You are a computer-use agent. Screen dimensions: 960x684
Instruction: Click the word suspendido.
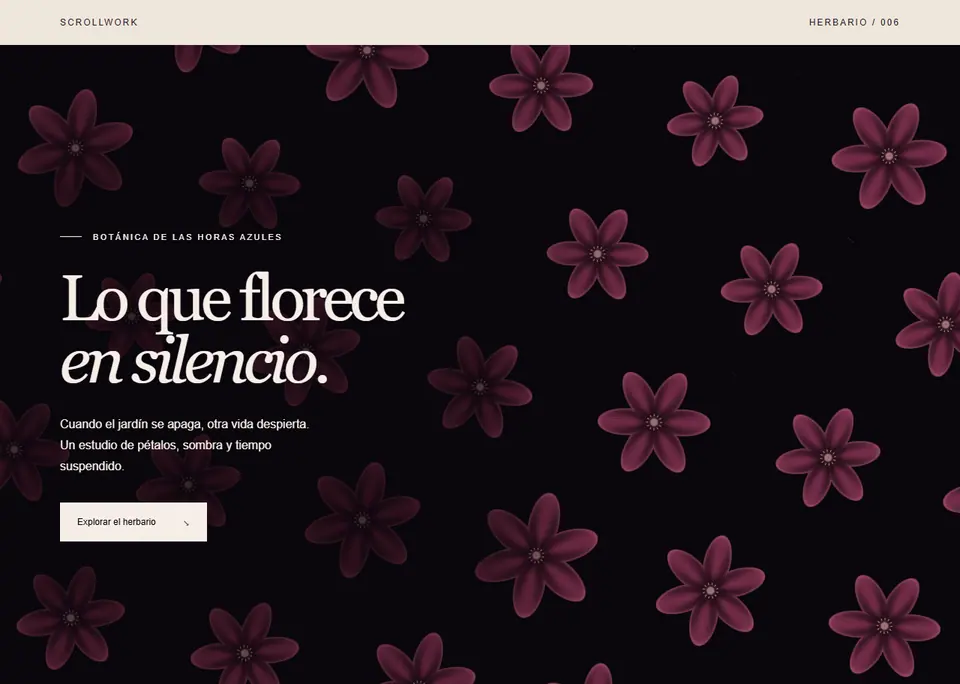tap(92, 466)
